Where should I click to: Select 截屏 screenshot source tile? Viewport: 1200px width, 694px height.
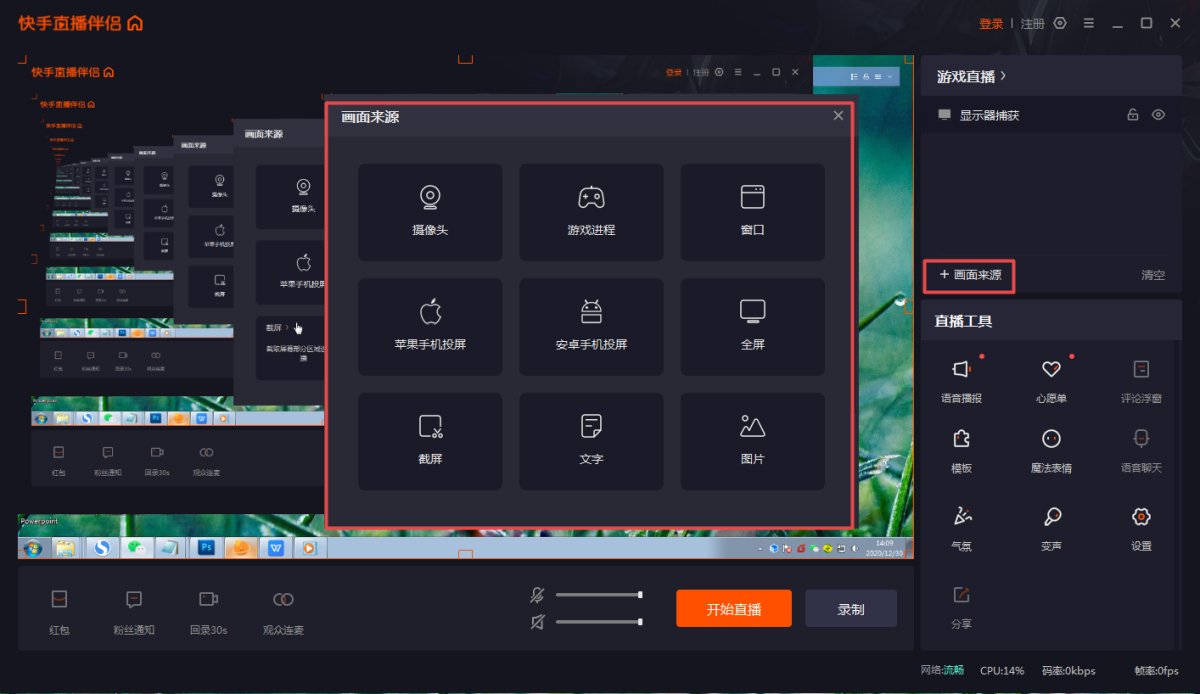pos(430,441)
